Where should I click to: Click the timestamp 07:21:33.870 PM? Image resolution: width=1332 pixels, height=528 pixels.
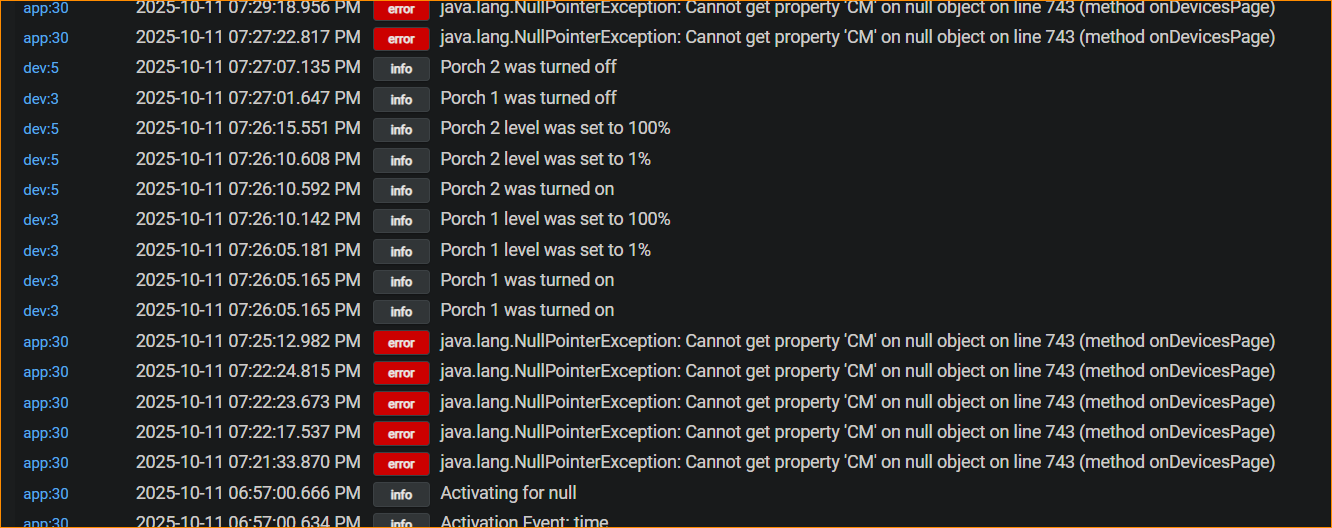[x=248, y=463]
